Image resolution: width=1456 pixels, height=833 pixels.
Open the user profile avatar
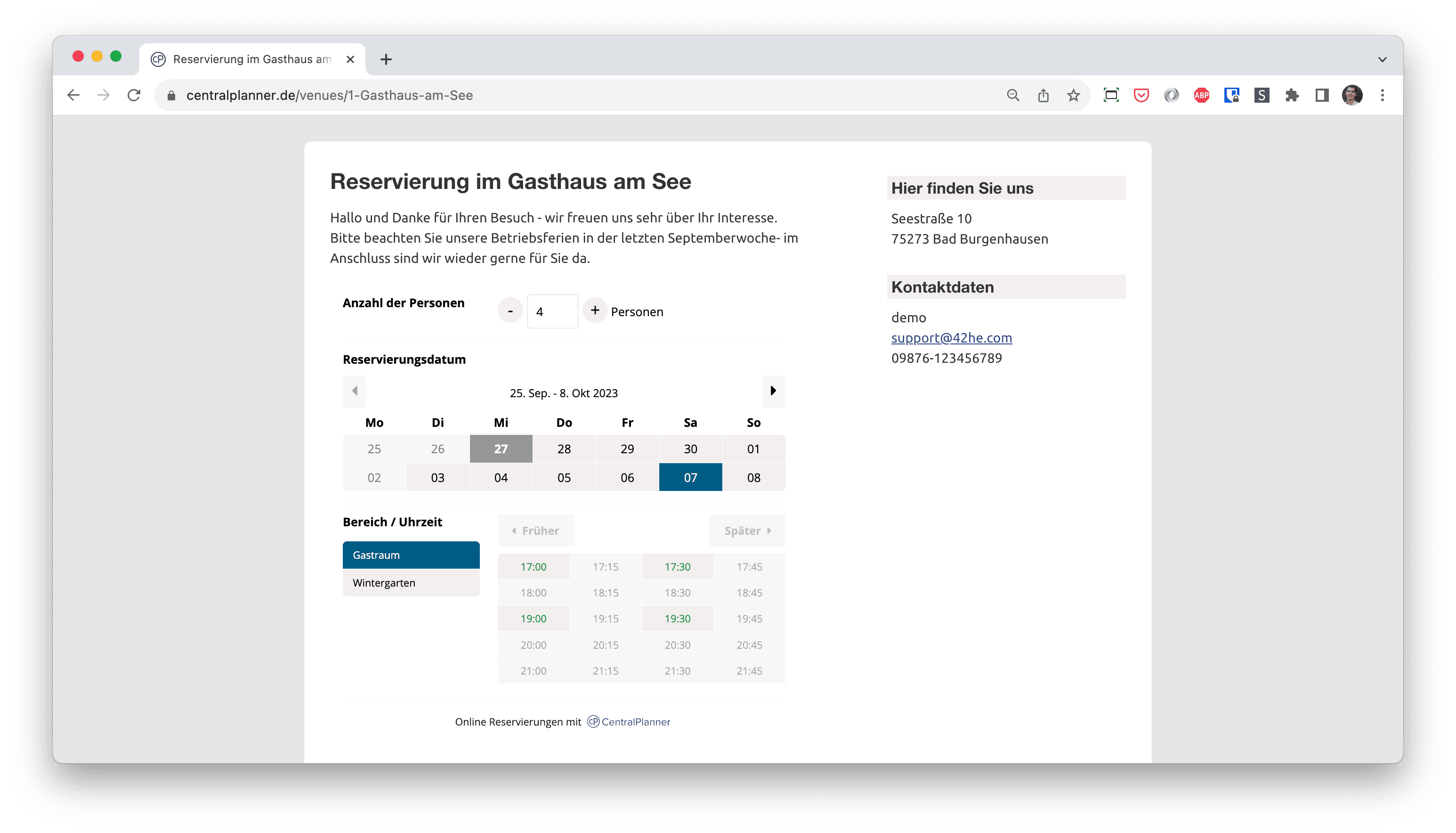point(1352,95)
